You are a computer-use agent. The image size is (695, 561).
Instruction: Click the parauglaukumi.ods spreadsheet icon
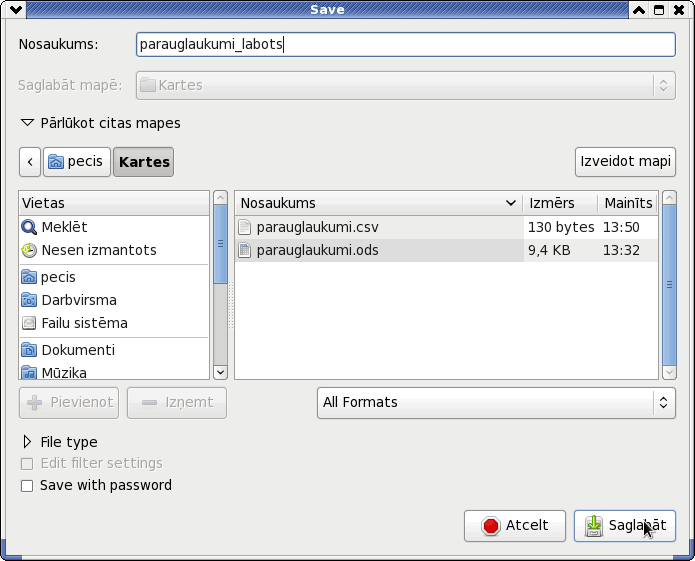coord(245,250)
